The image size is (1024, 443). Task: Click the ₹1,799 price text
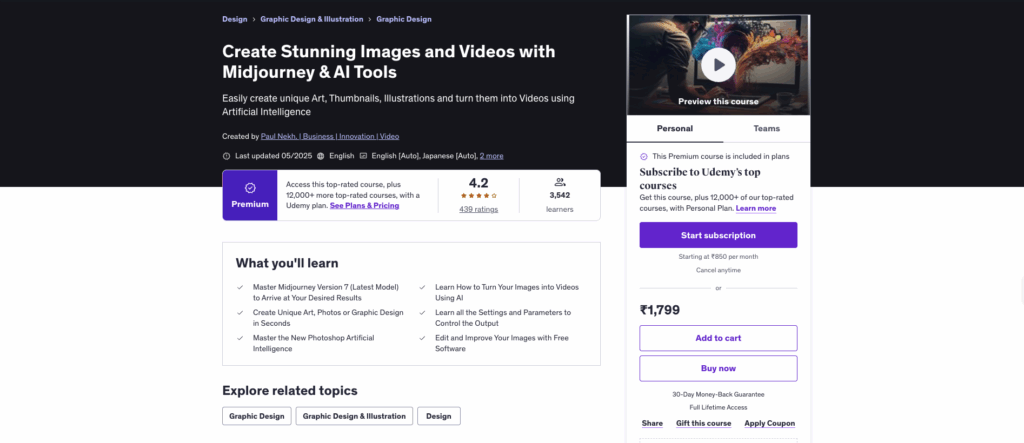660,310
